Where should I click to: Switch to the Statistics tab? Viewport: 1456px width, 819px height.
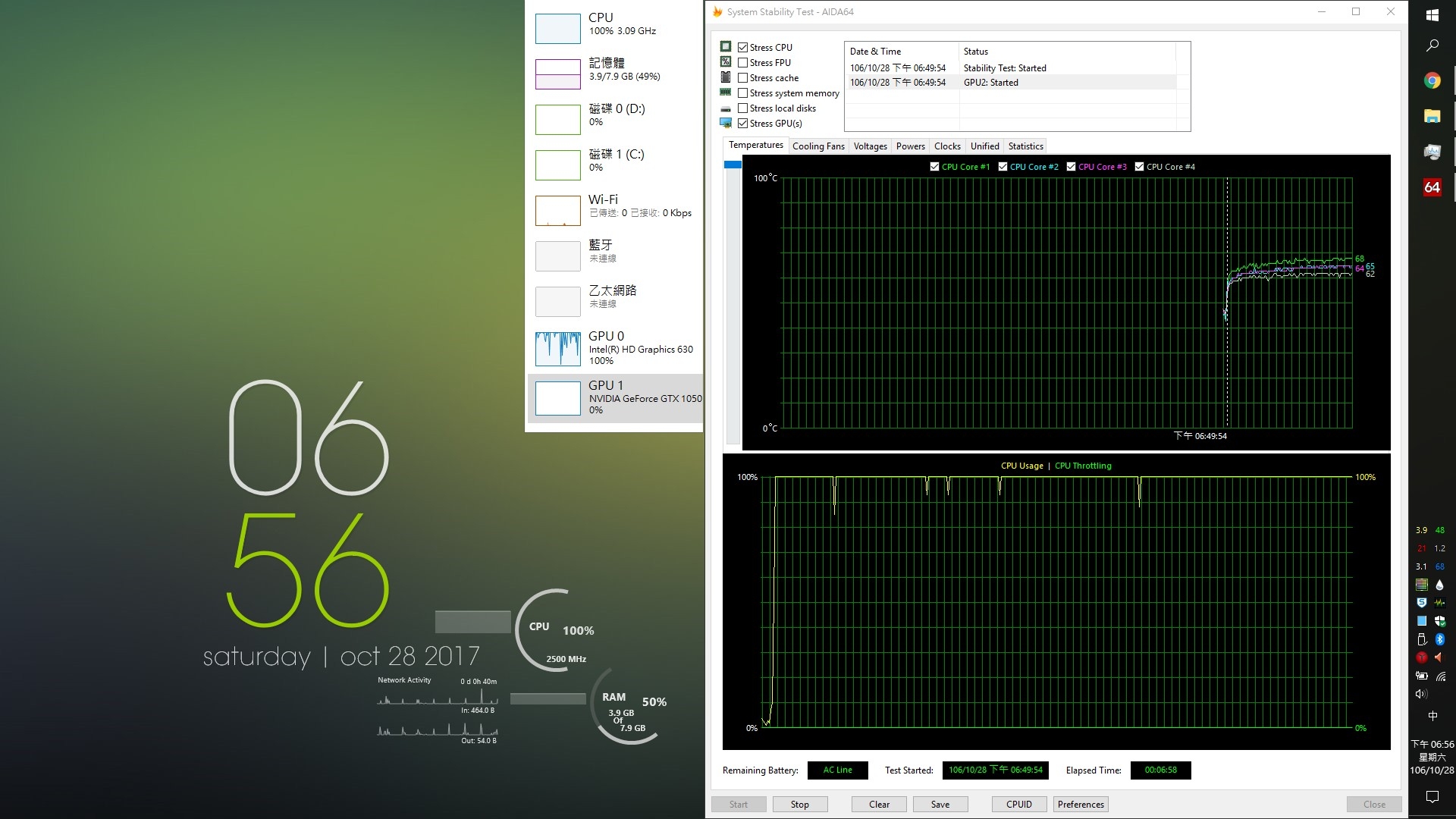coord(1025,146)
